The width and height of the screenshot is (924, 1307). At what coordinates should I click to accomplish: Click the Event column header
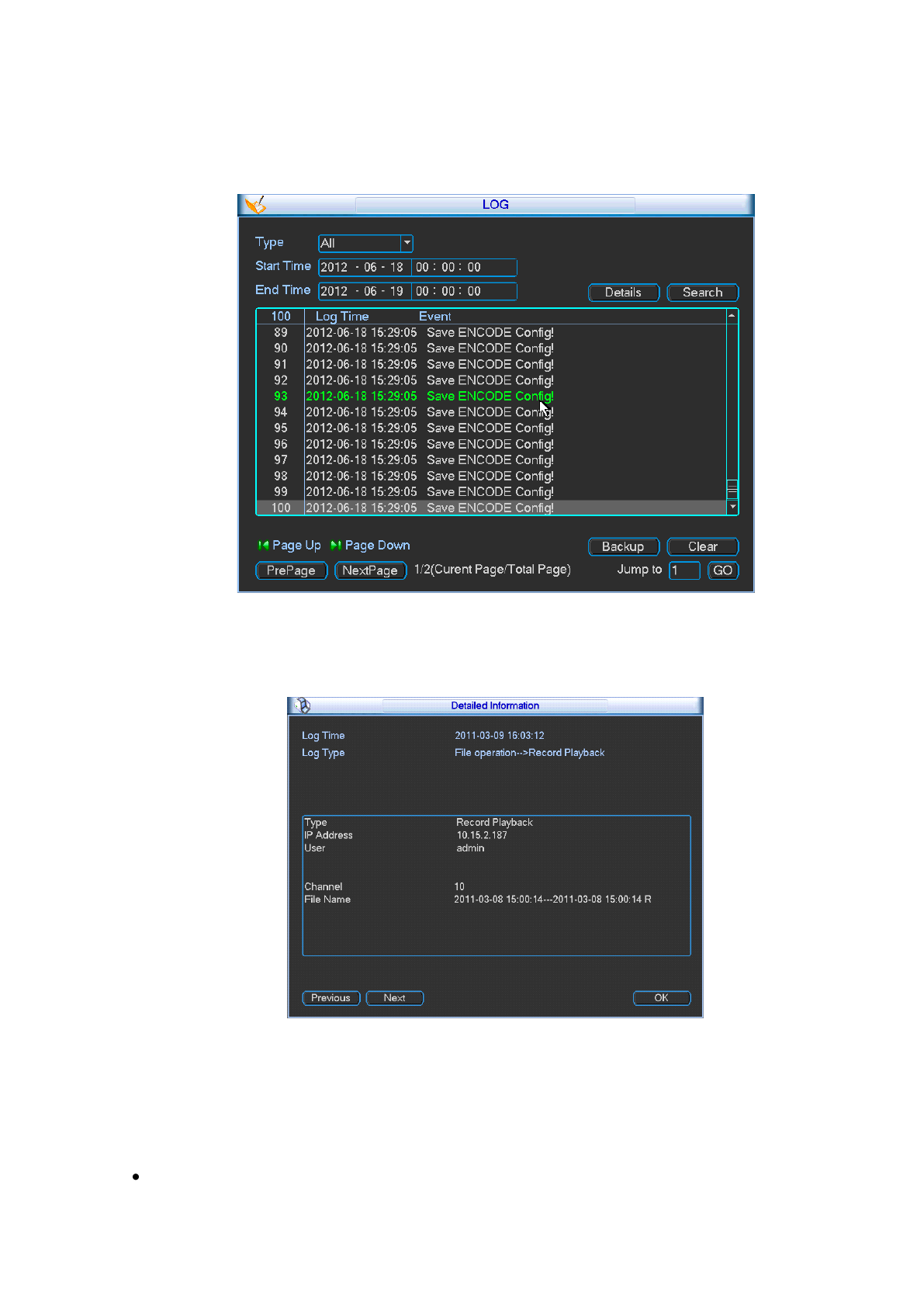[x=435, y=317]
